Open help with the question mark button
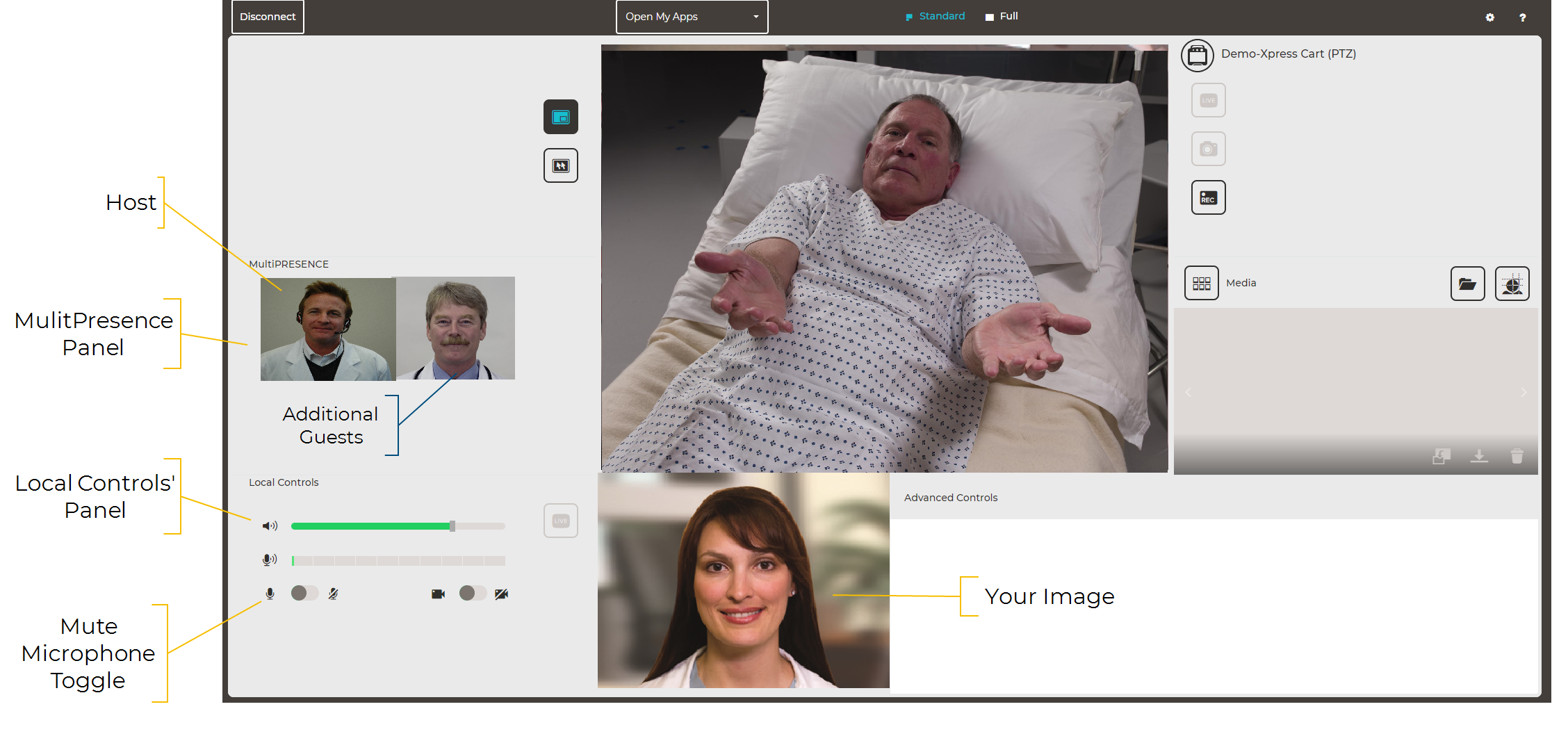Screen dimensions: 1568x734 tap(1522, 17)
